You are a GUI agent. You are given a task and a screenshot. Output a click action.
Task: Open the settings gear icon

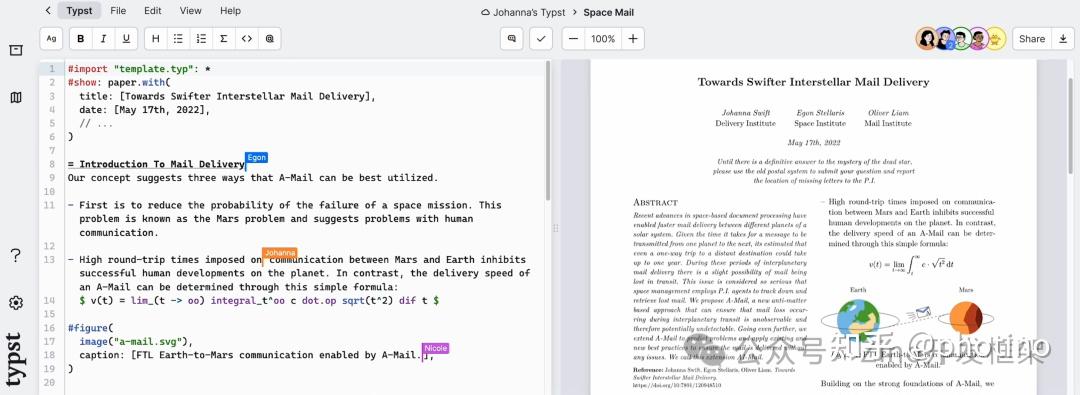point(16,303)
